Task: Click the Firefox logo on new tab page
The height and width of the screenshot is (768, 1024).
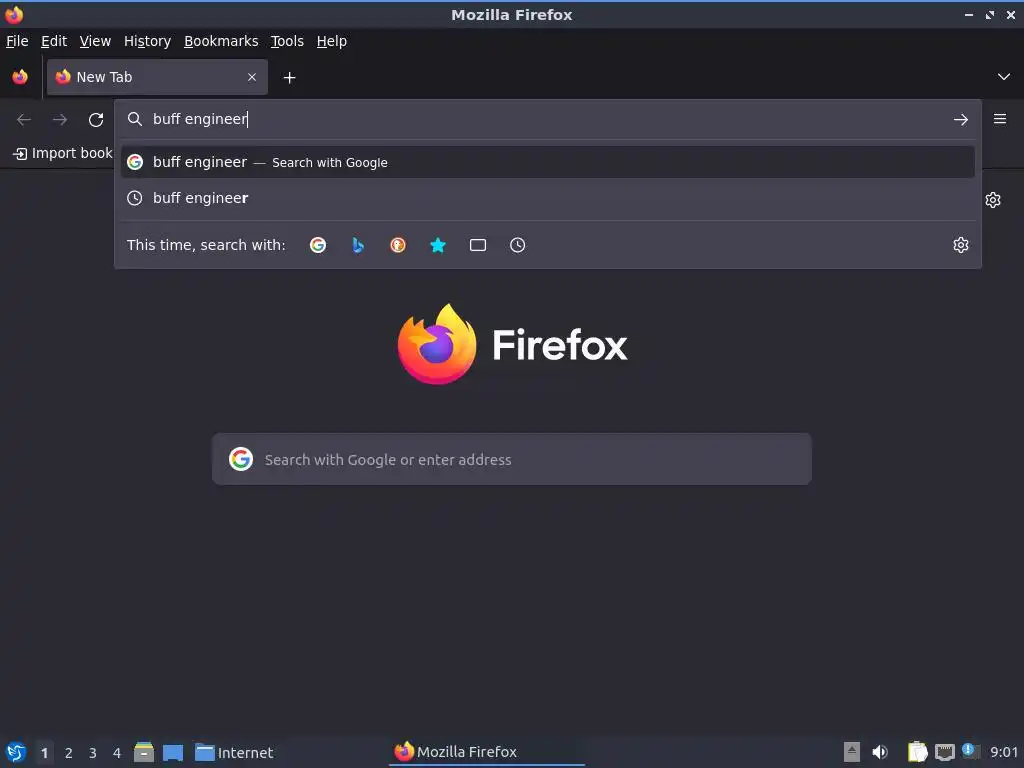Action: (512, 344)
